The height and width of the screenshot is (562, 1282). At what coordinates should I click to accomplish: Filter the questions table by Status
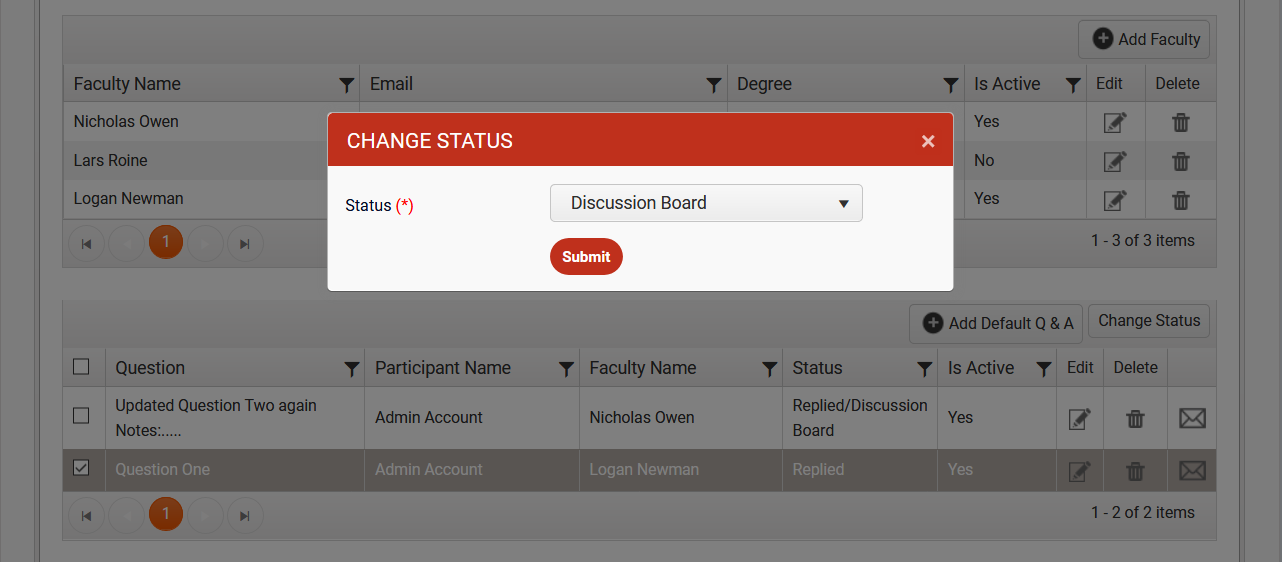pyautogui.click(x=925, y=369)
